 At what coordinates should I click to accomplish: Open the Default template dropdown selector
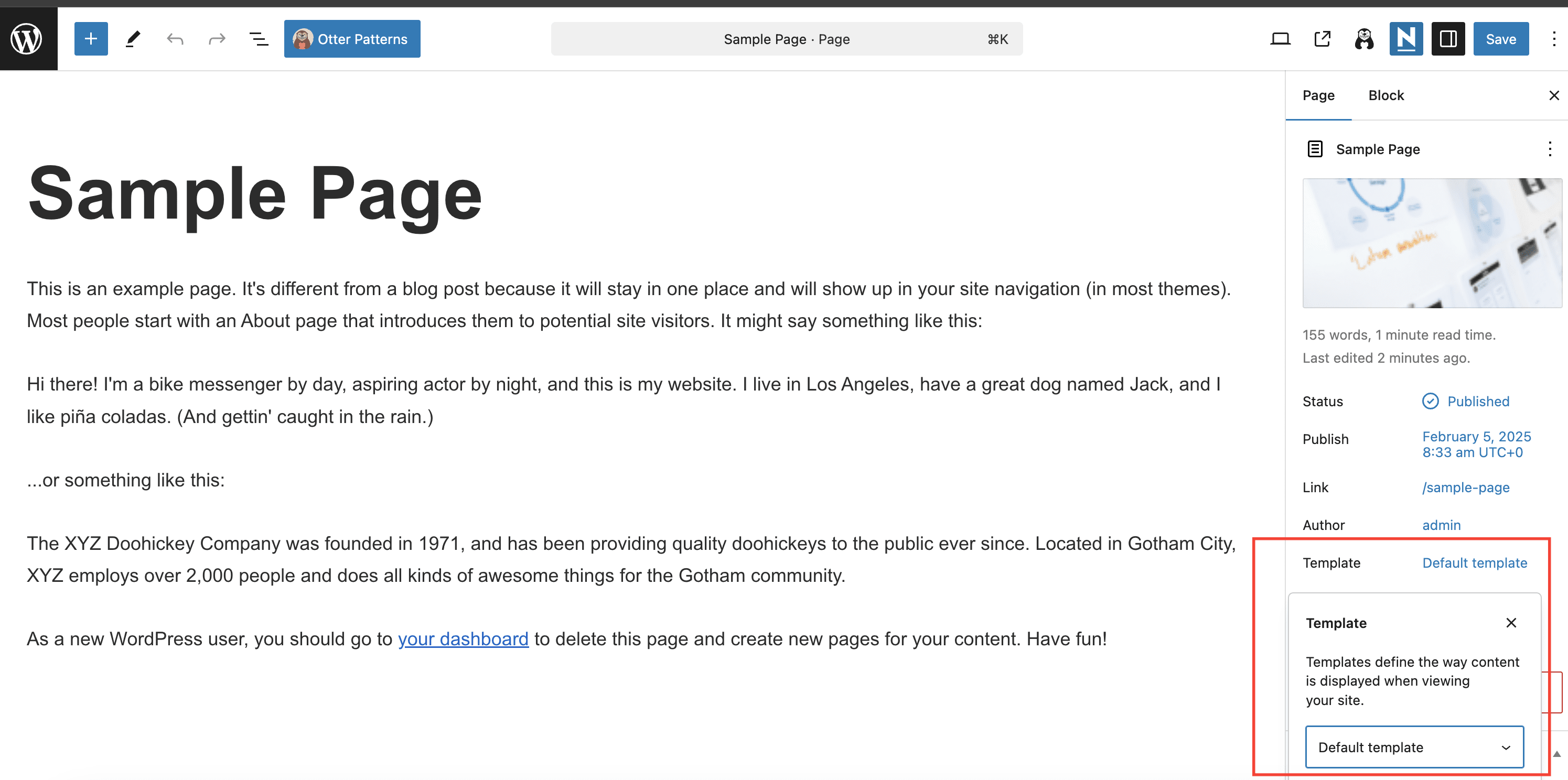coord(1414,746)
